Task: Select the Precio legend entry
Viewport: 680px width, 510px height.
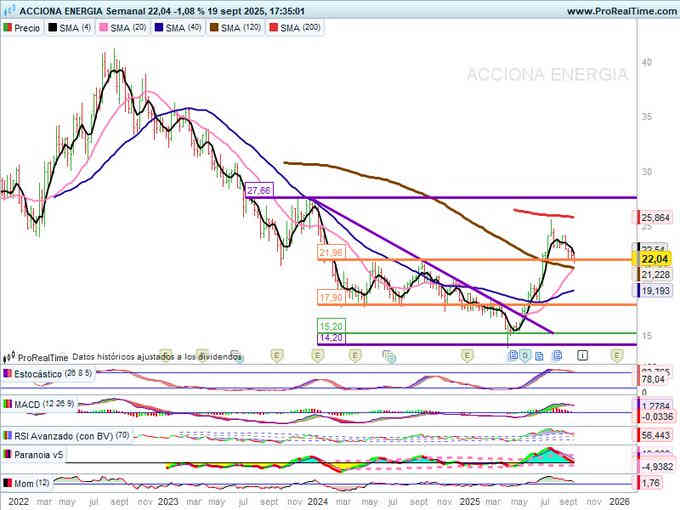Action: coord(22,28)
